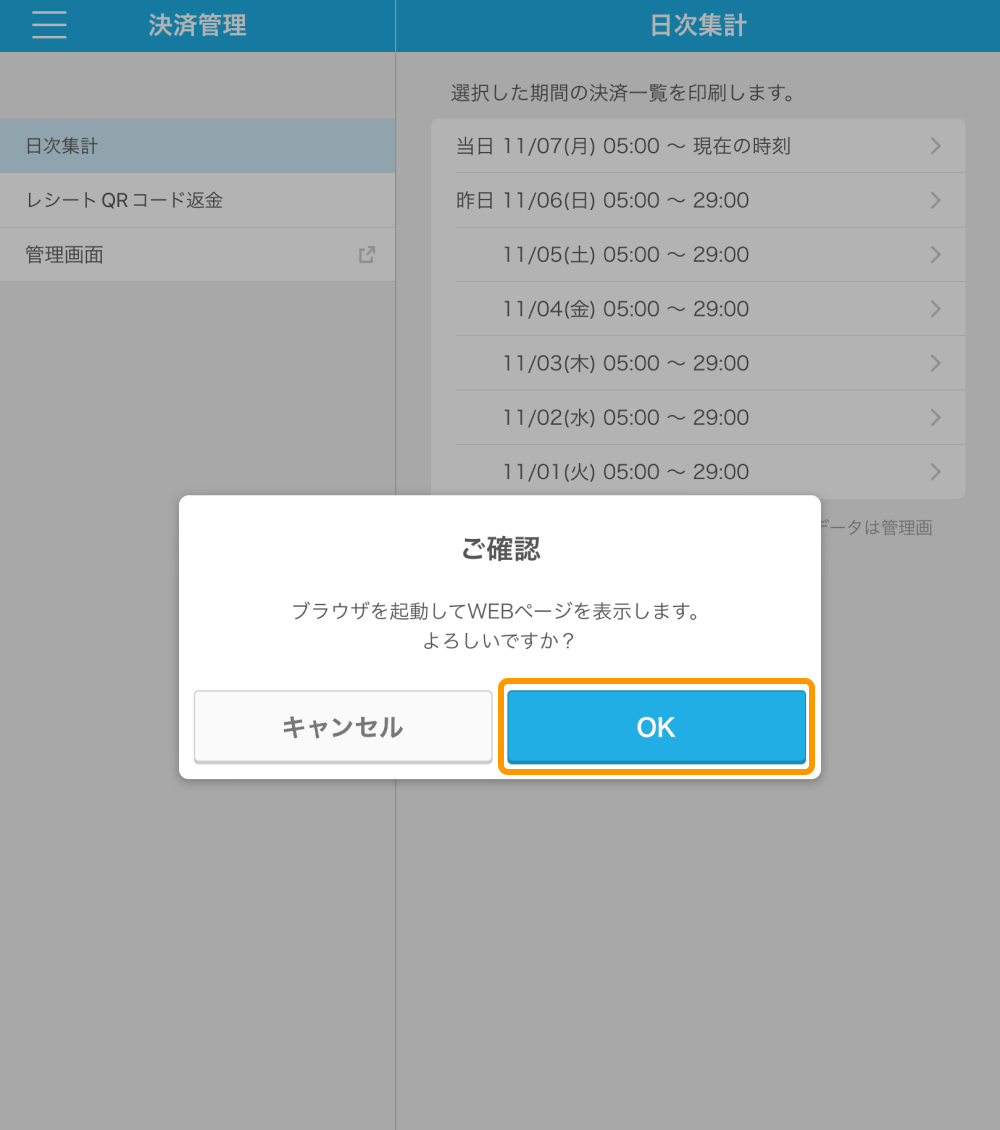Click the 決済管理 header title
This screenshot has height=1130, width=1000.
click(197, 25)
